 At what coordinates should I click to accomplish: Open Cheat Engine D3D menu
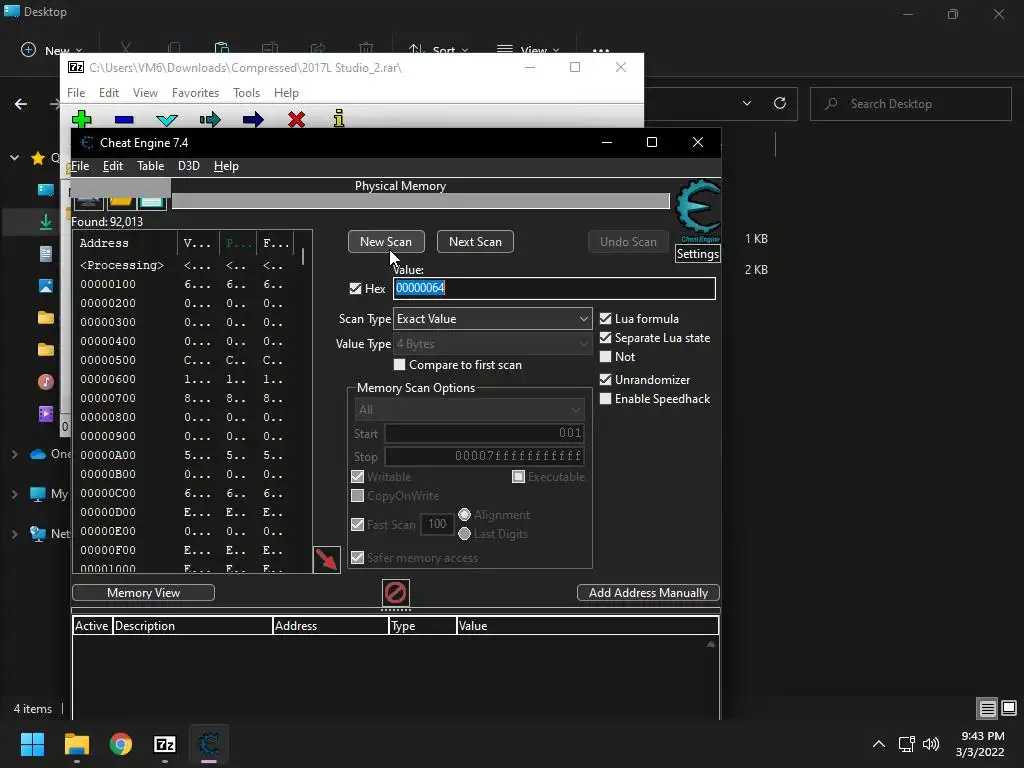189,166
